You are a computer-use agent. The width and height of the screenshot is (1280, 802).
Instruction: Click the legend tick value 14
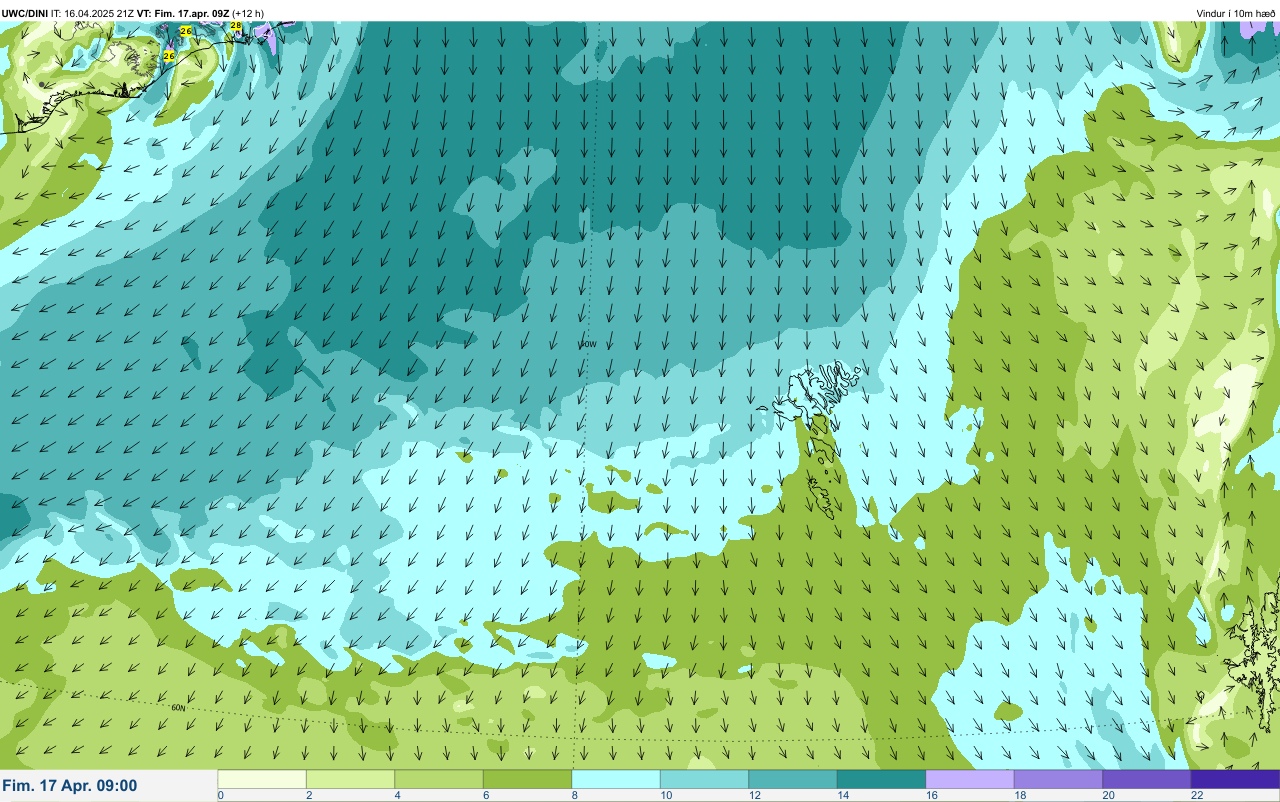pyautogui.click(x=842, y=796)
